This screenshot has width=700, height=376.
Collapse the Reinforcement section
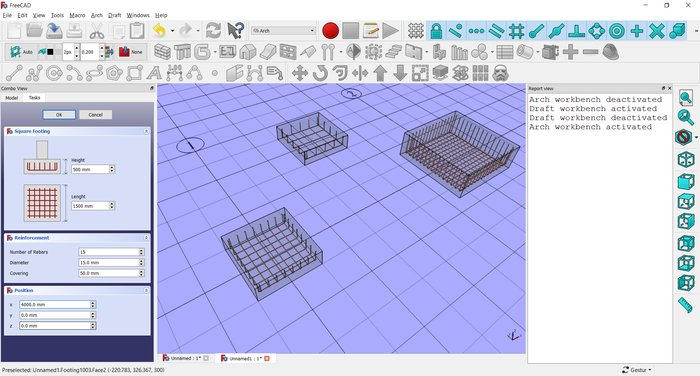[x=146, y=238]
